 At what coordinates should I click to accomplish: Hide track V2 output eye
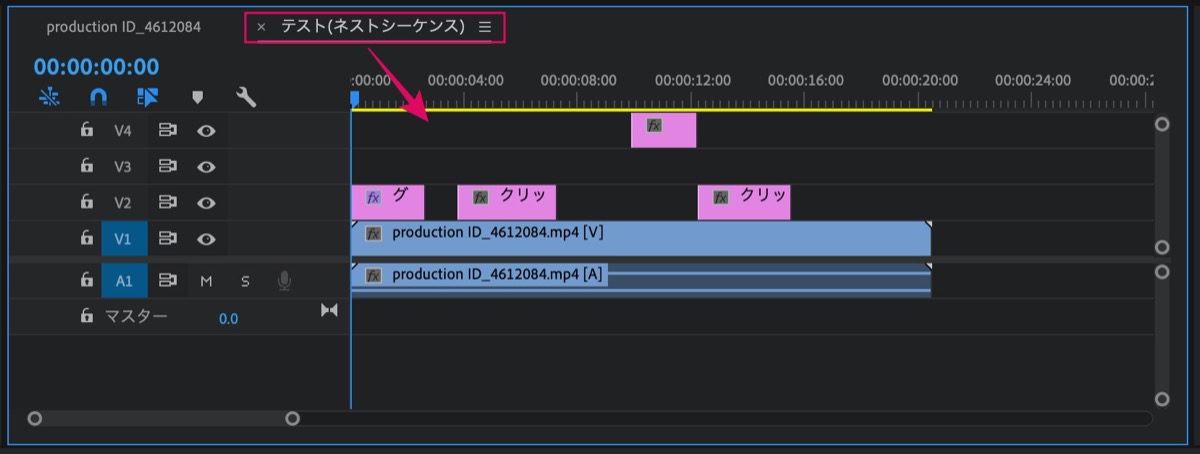(206, 202)
